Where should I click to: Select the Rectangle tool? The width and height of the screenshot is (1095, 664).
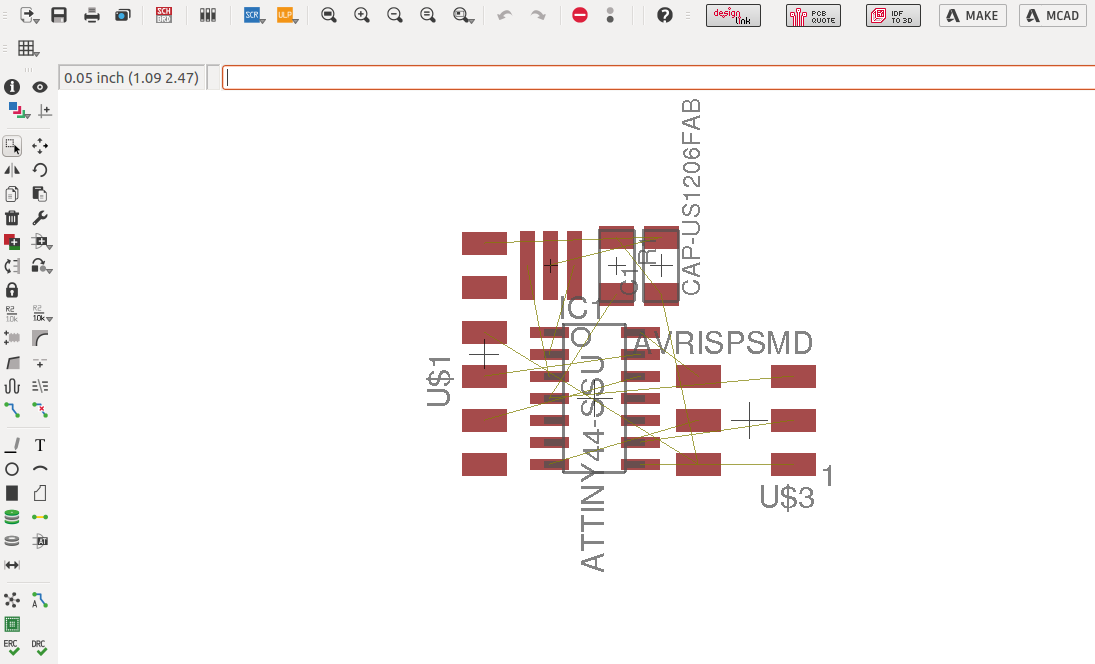[x=12, y=494]
